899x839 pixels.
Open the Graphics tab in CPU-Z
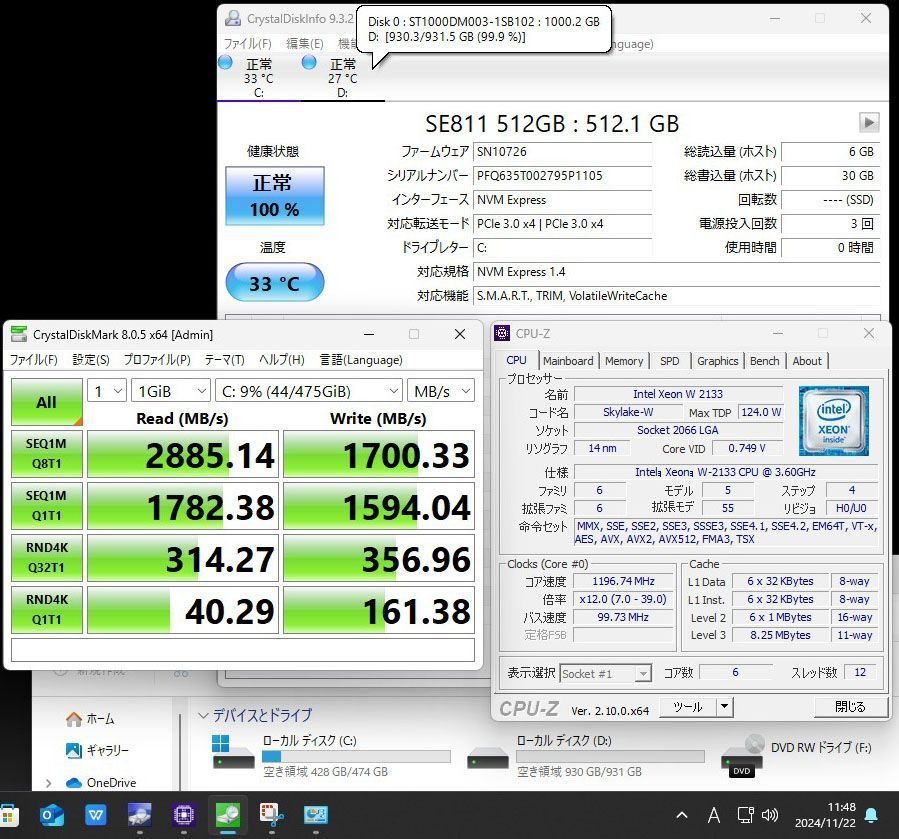click(717, 361)
